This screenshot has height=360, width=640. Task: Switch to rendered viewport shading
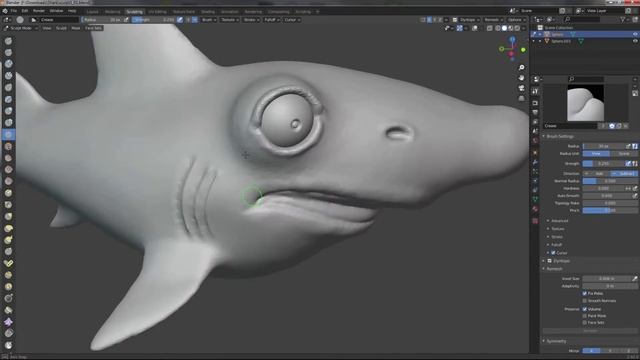[x=517, y=28]
